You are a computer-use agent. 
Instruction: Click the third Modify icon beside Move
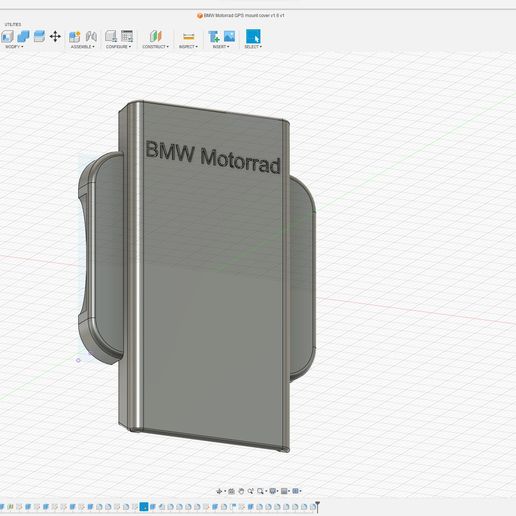(39, 36)
